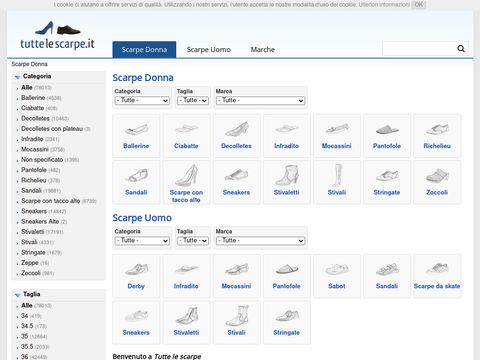Select size 35 in sidebar
480x360 pixels.
[x=25, y=336]
